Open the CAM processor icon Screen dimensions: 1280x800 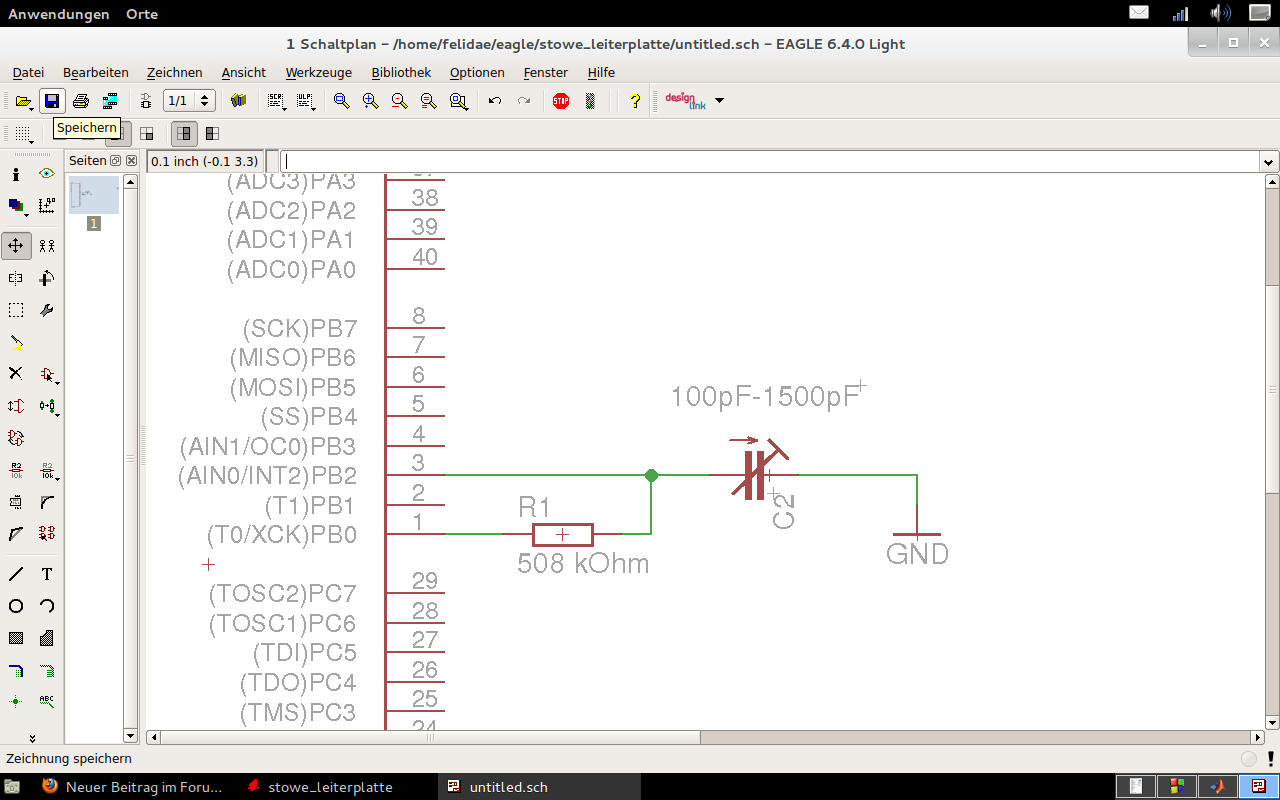pyautogui.click(x=110, y=101)
